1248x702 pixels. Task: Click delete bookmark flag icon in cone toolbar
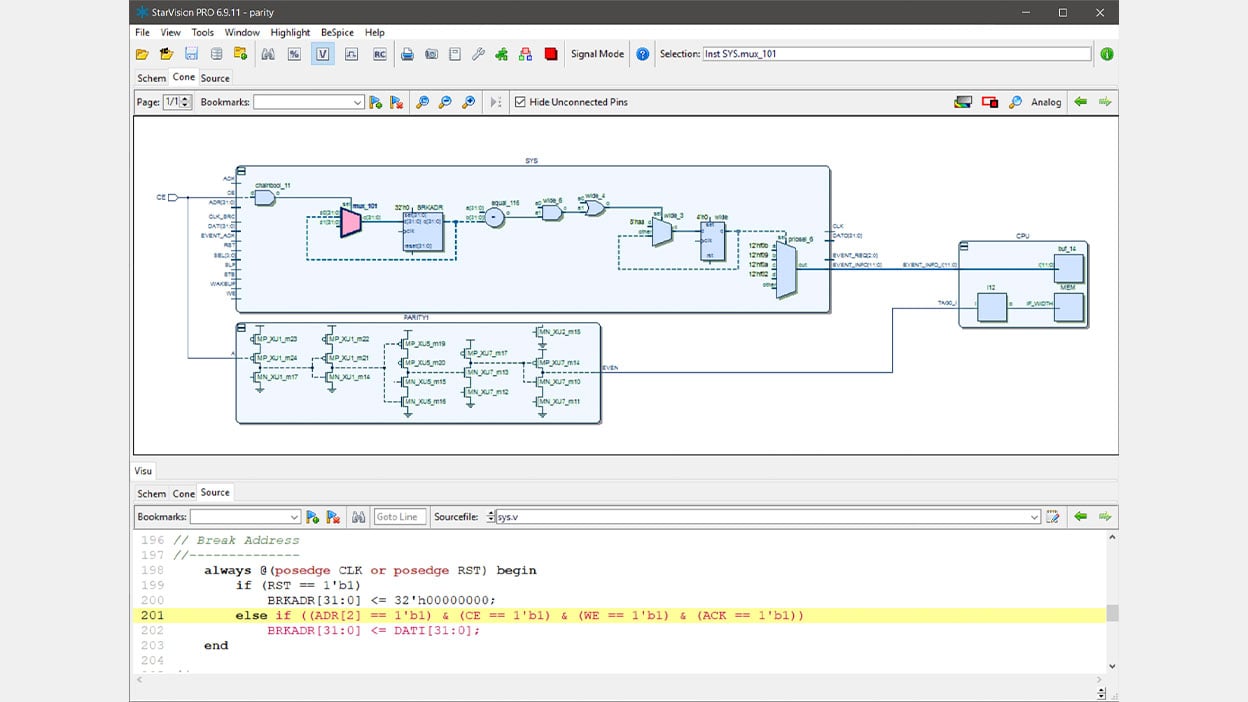point(396,102)
